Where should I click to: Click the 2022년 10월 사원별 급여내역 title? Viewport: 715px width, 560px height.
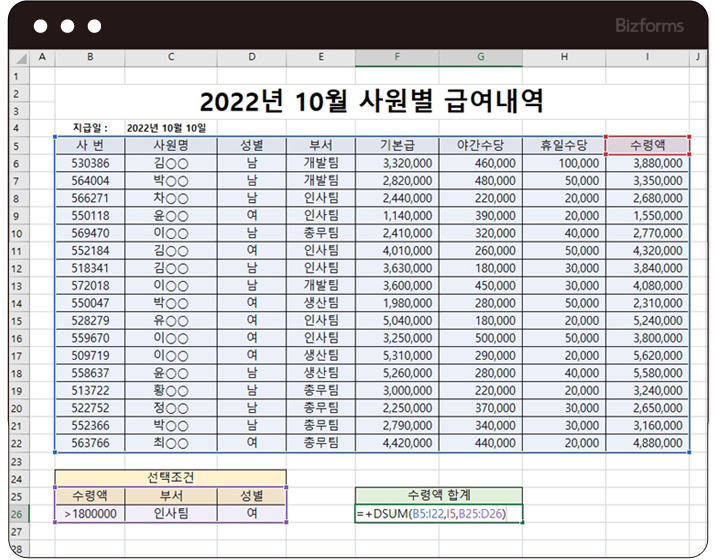point(371,101)
